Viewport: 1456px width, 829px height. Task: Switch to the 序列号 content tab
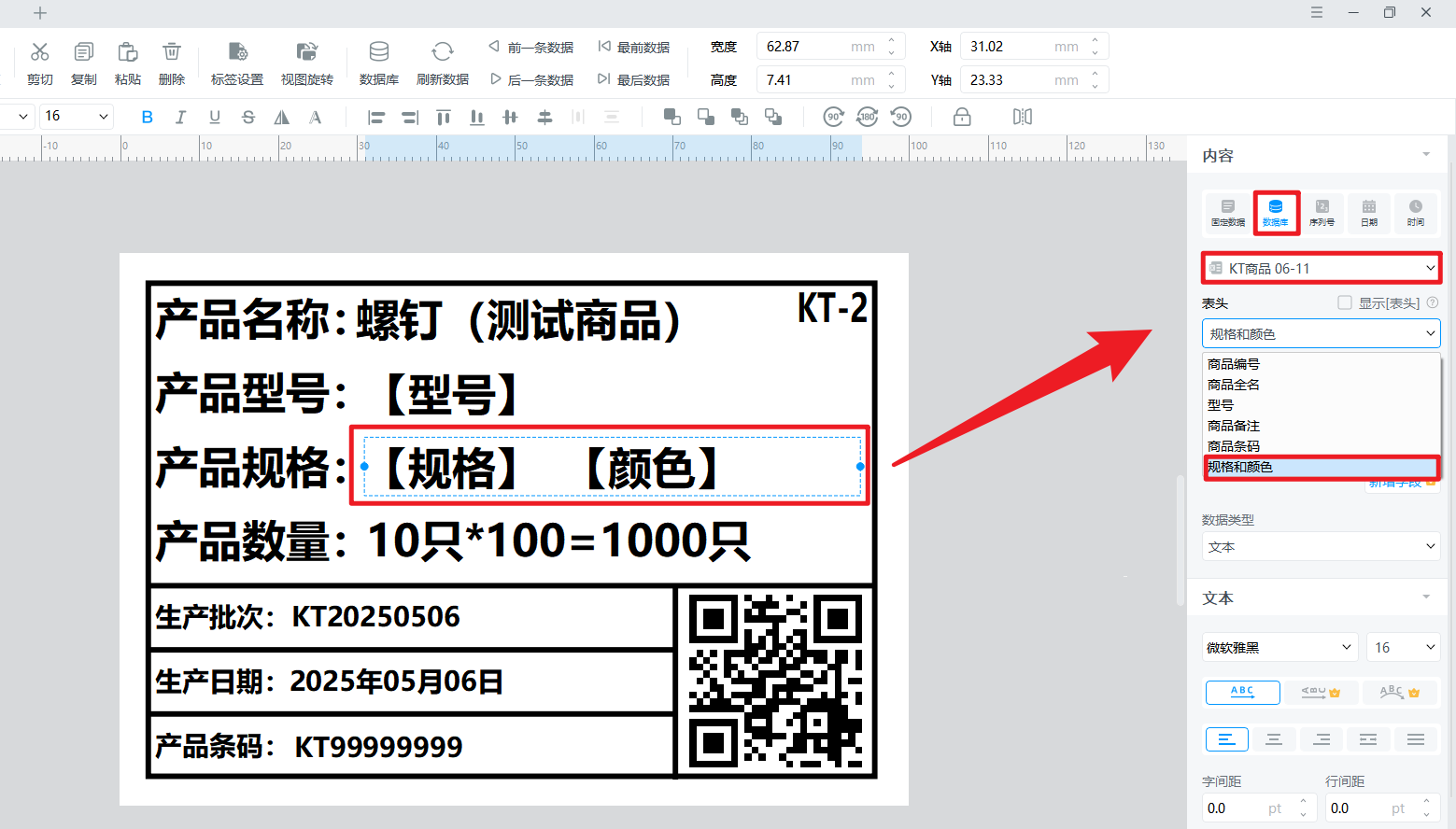pos(1322,213)
